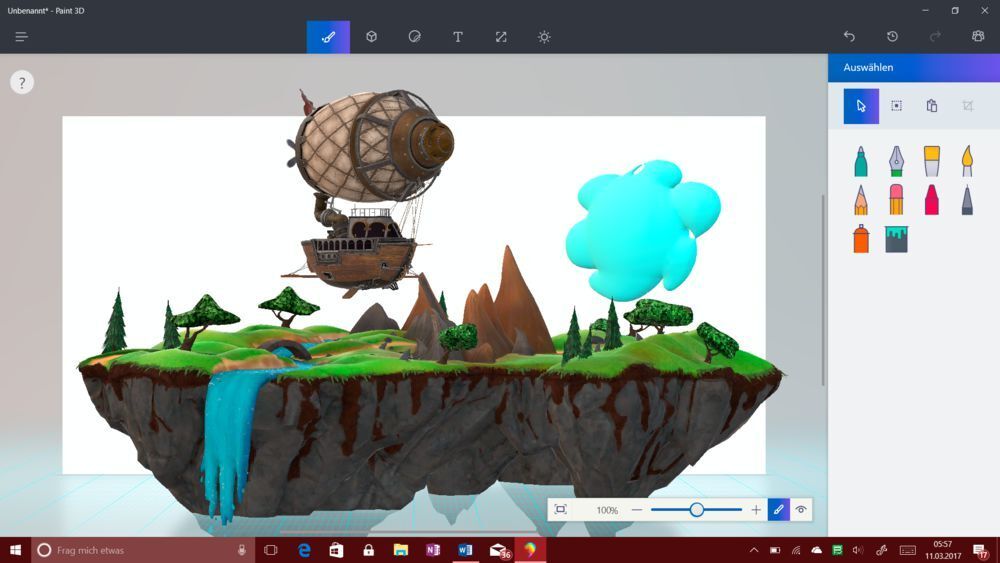1000x563 pixels.
Task: Select the Spray can tool
Action: tap(860, 238)
